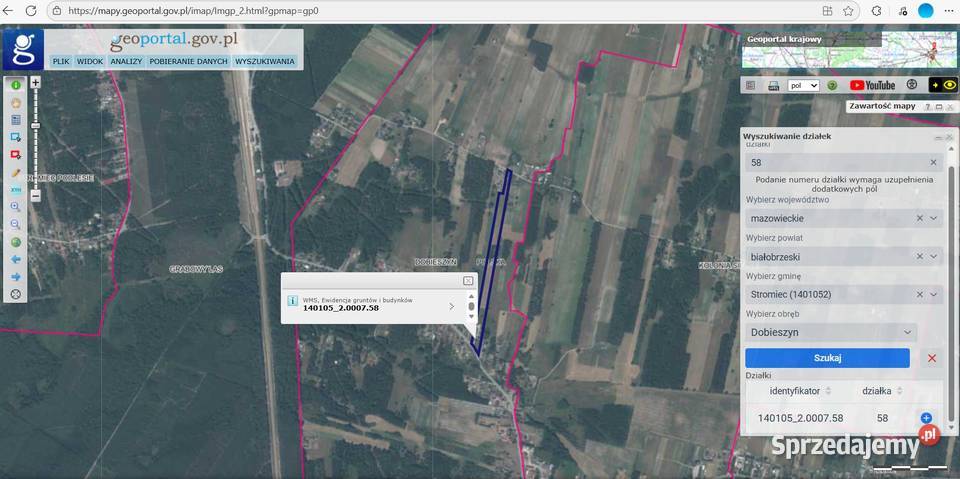Click the zoom in plus button
960x479 pixels.
(36, 82)
